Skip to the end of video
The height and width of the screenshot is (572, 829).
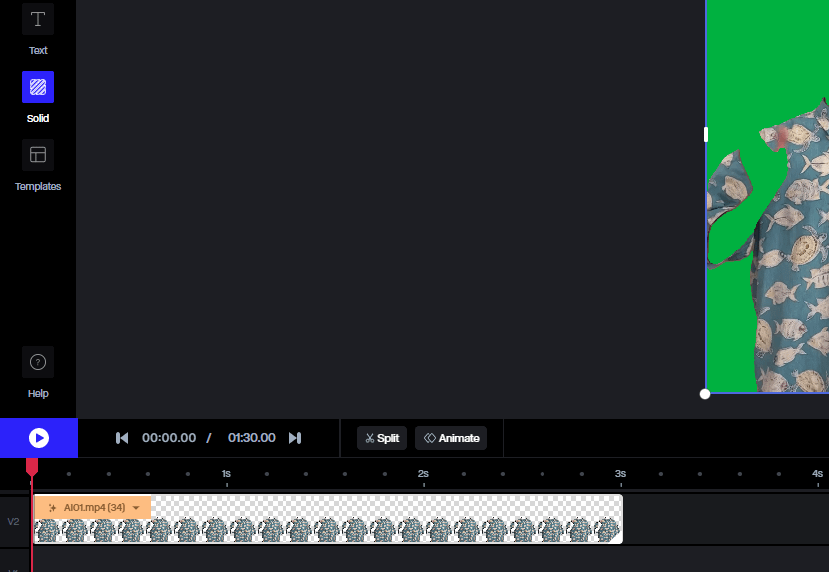[295, 438]
